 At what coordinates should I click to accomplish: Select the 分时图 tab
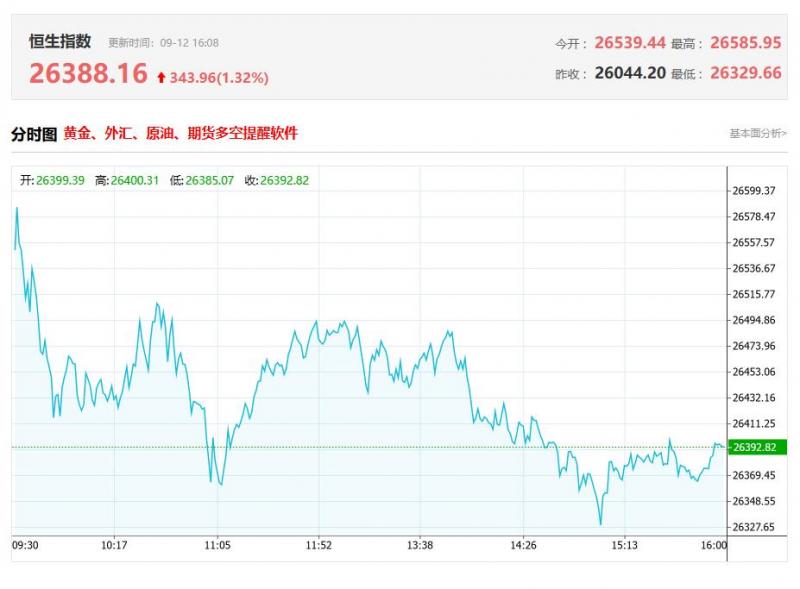(33, 133)
